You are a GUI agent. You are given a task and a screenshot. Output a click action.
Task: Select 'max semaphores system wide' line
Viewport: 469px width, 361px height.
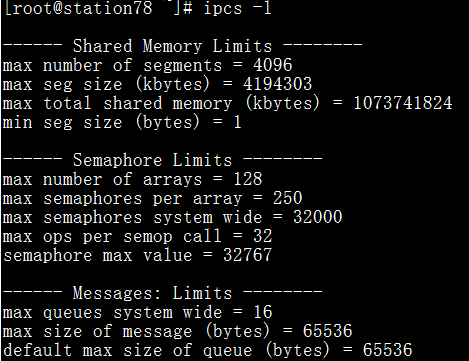(172, 217)
